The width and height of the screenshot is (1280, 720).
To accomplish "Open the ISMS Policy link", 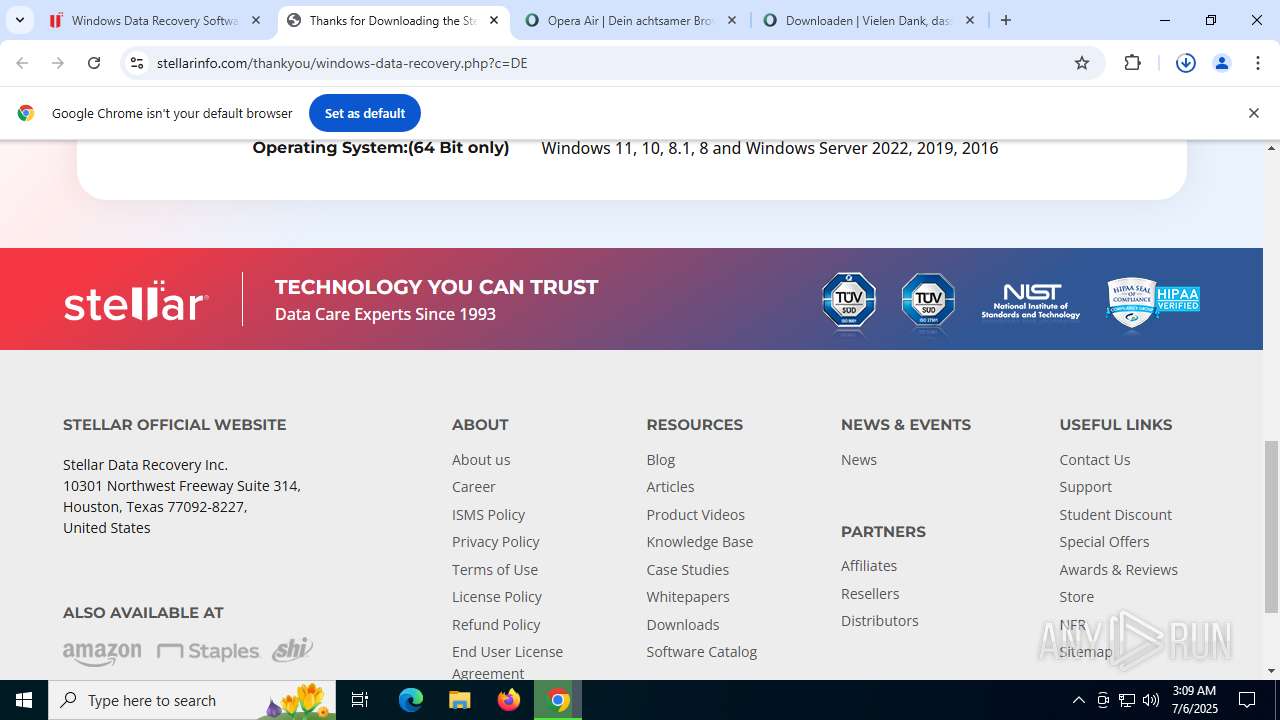I will coord(488,514).
